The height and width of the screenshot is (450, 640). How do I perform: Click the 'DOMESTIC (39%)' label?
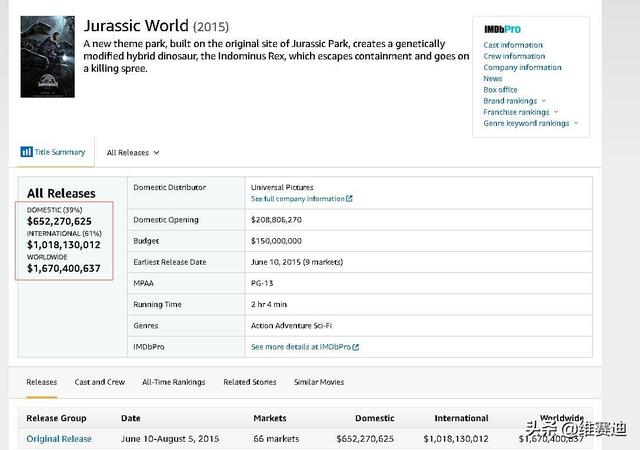pyautogui.click(x=54, y=210)
